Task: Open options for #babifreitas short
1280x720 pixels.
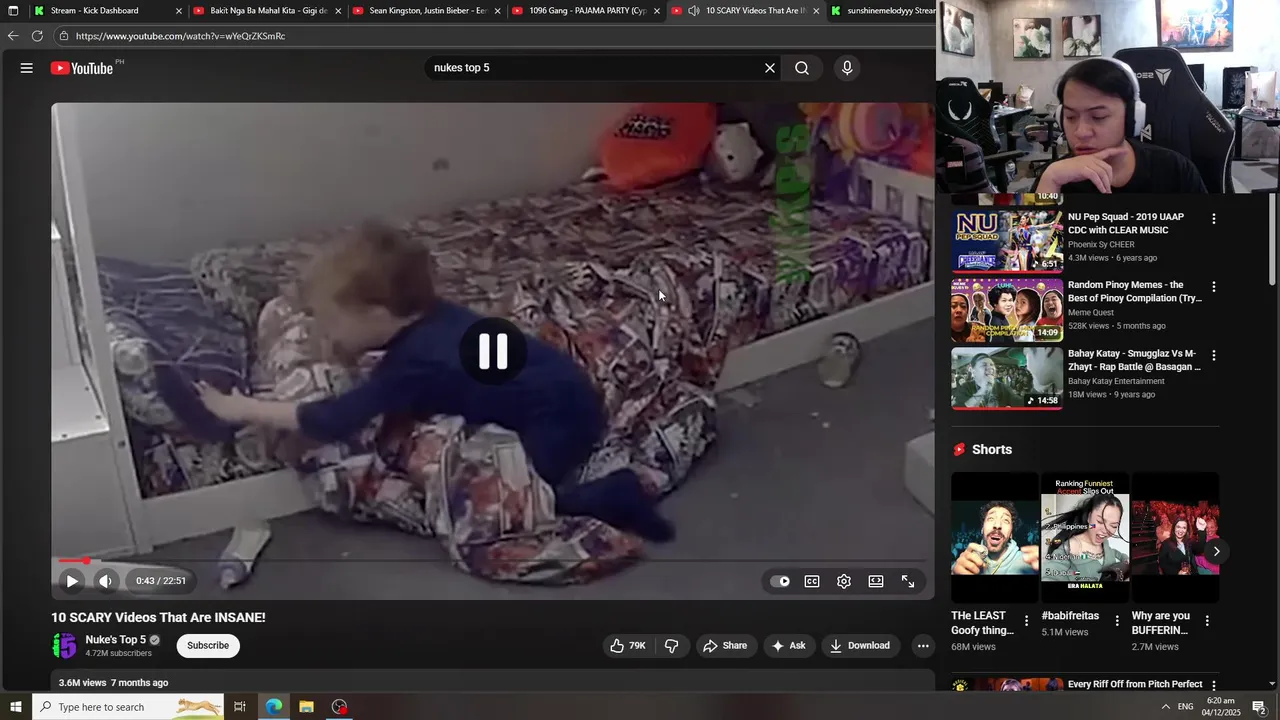Action: [1117, 621]
